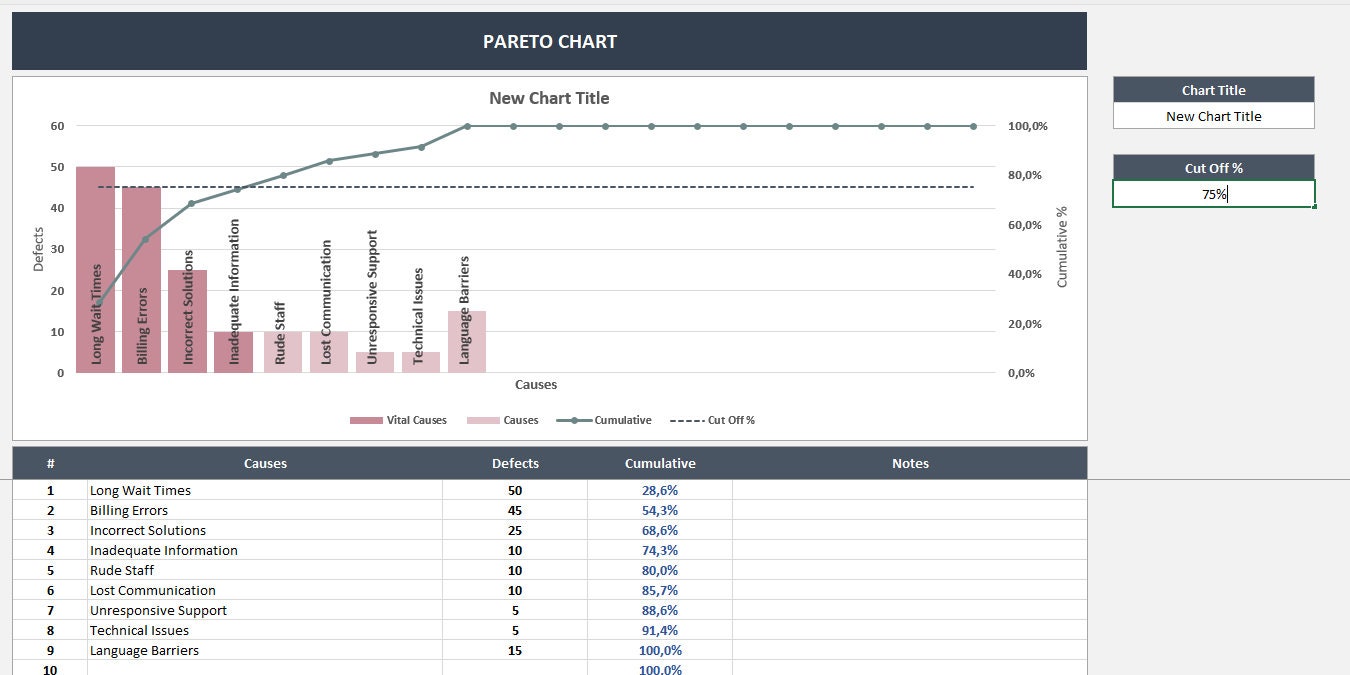Click the Rude Staff defects value 10
This screenshot has width=1350, height=675.
[515, 570]
